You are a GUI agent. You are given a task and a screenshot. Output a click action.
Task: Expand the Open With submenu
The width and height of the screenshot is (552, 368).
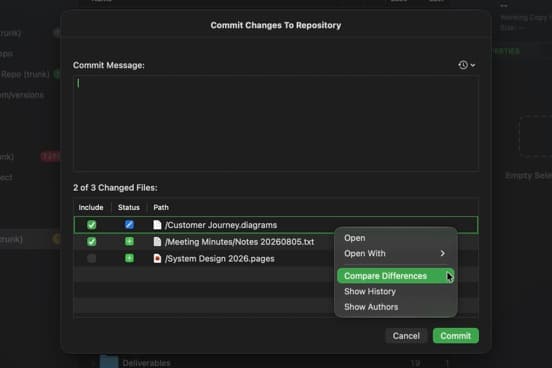pyautogui.click(x=395, y=254)
